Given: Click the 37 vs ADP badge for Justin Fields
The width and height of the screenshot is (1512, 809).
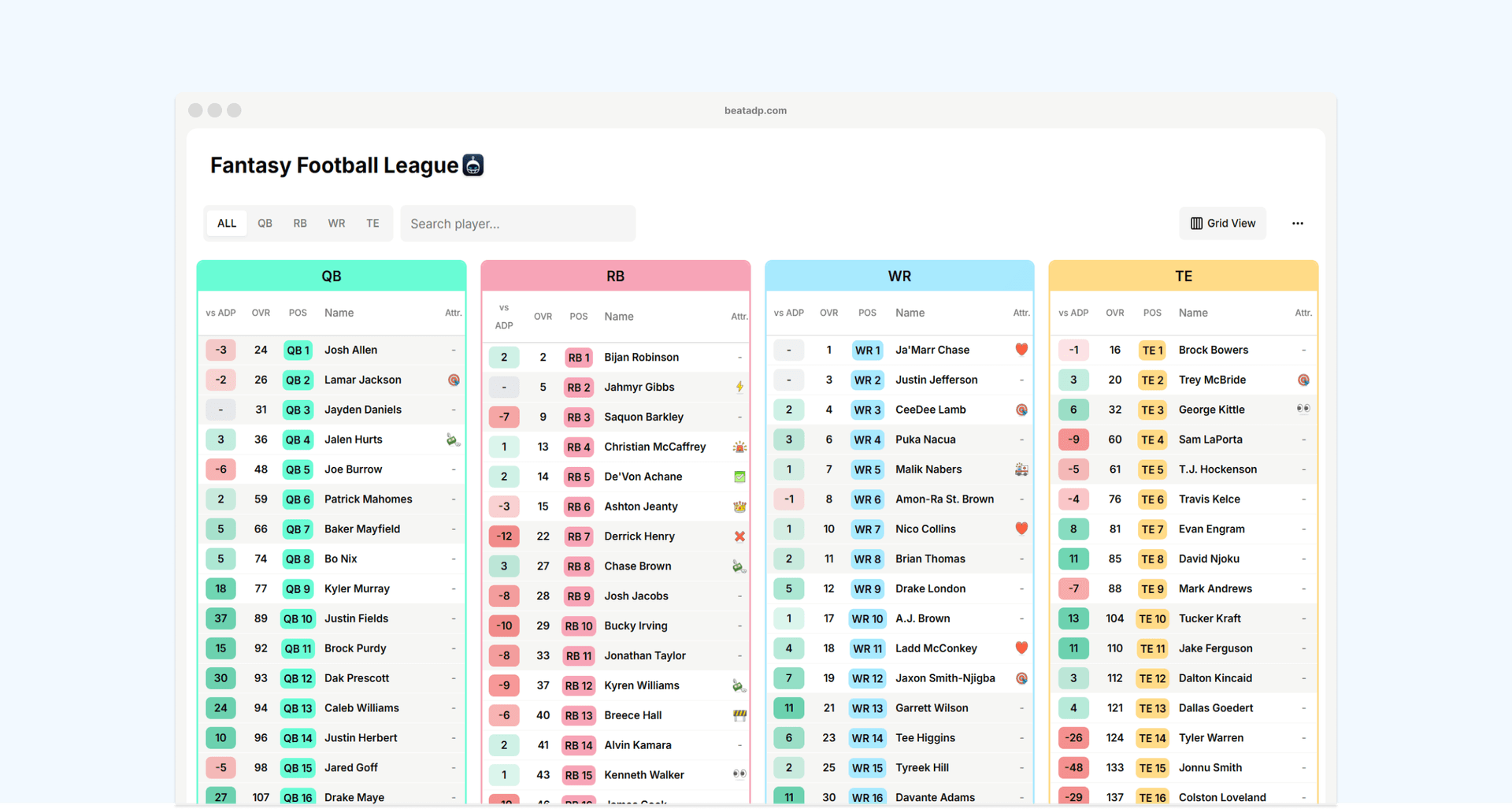Looking at the screenshot, I should point(220,619).
